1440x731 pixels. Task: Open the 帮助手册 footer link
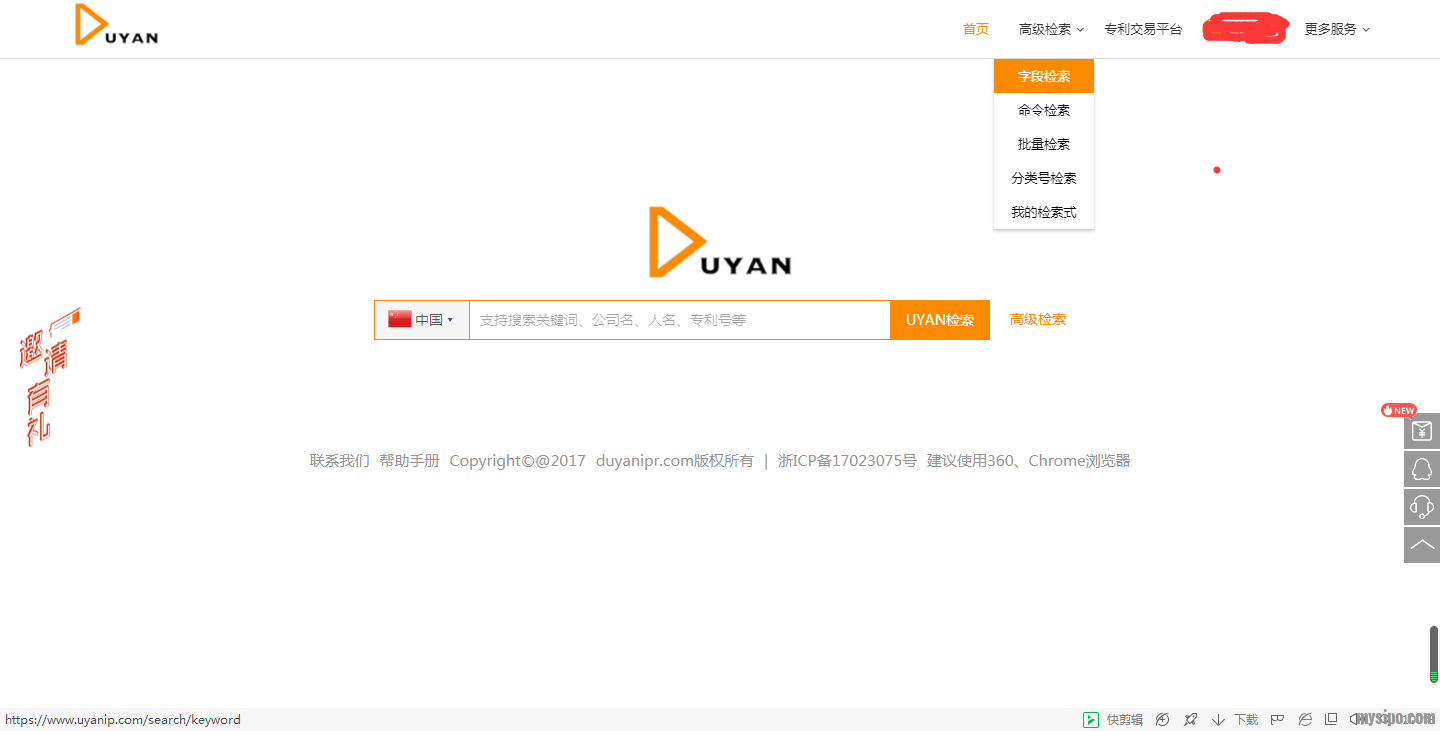coord(409,461)
